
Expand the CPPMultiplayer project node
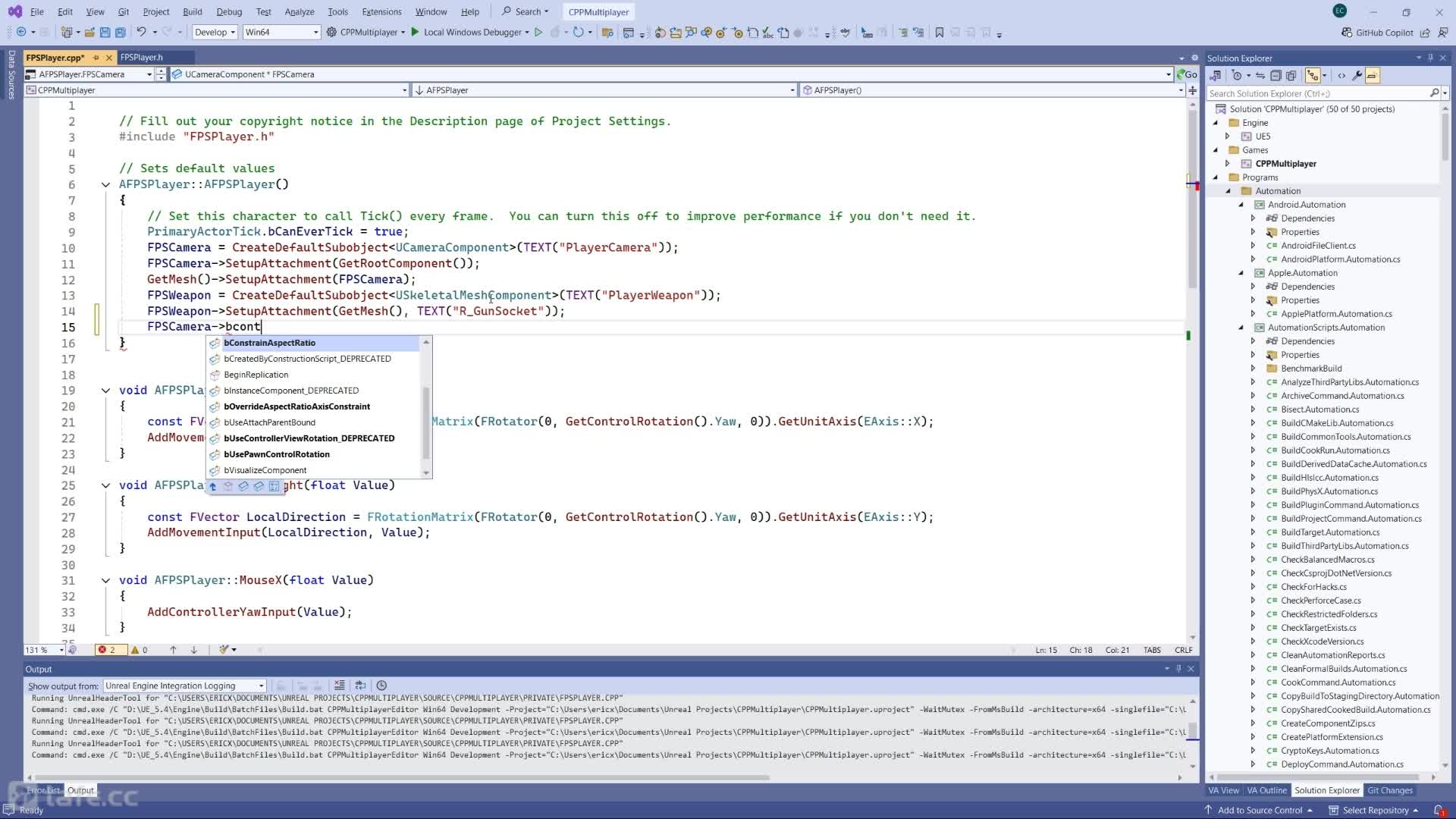coord(1228,164)
